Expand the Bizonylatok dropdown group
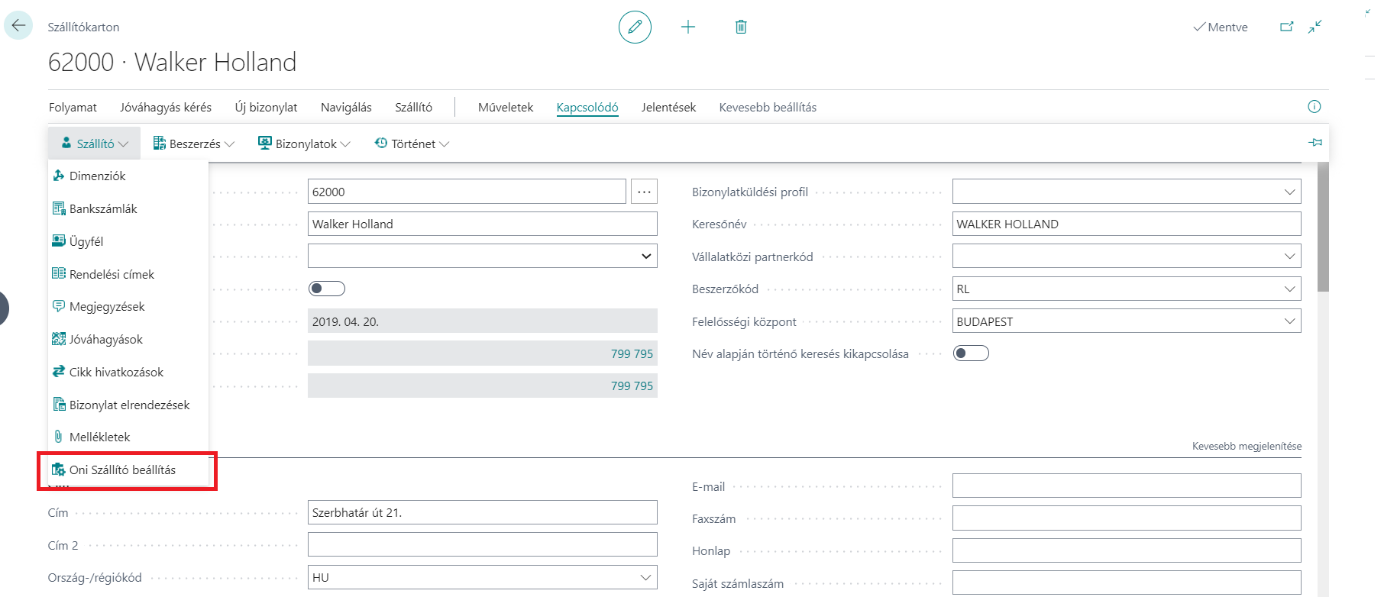The height and width of the screenshot is (597, 1384). [304, 144]
